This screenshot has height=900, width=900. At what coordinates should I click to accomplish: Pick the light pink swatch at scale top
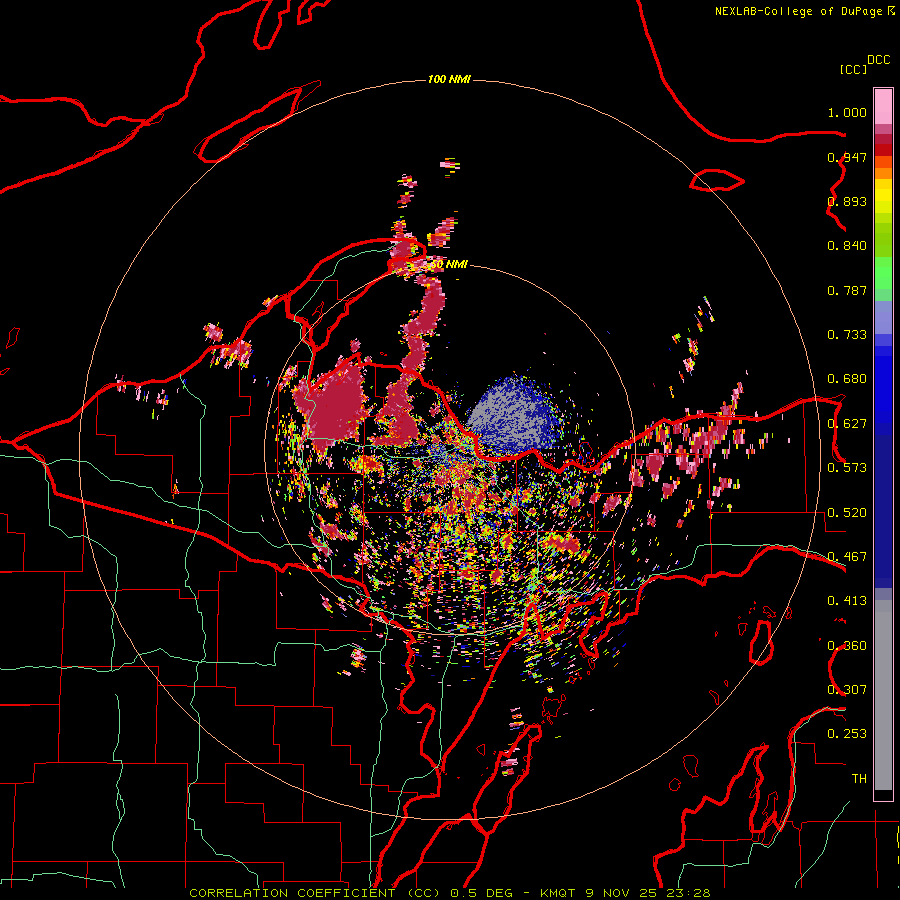(x=883, y=106)
